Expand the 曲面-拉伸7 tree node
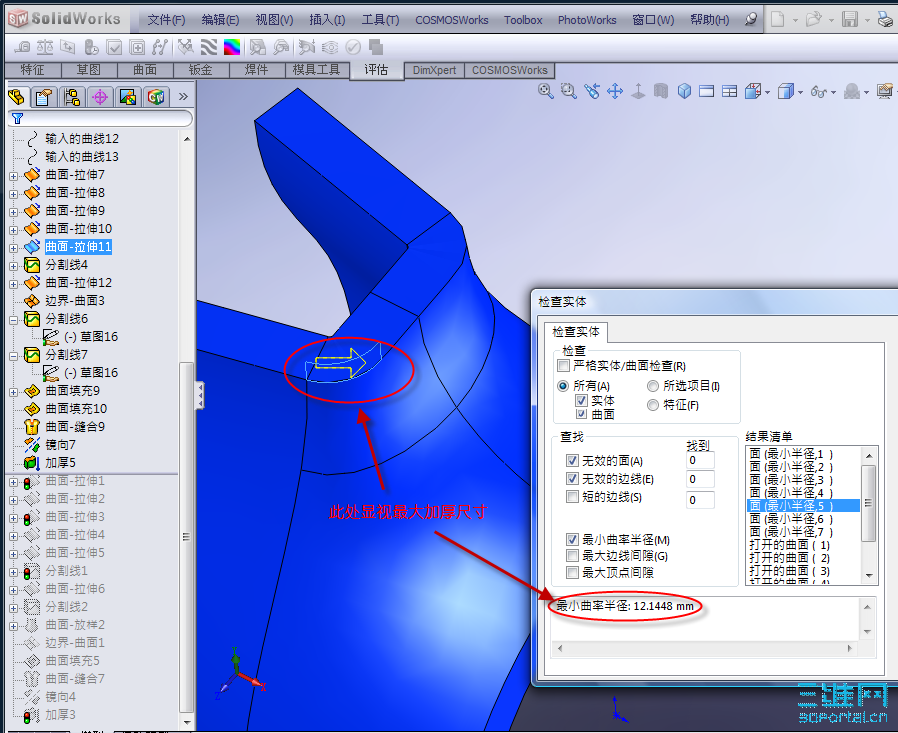 click(x=14, y=176)
